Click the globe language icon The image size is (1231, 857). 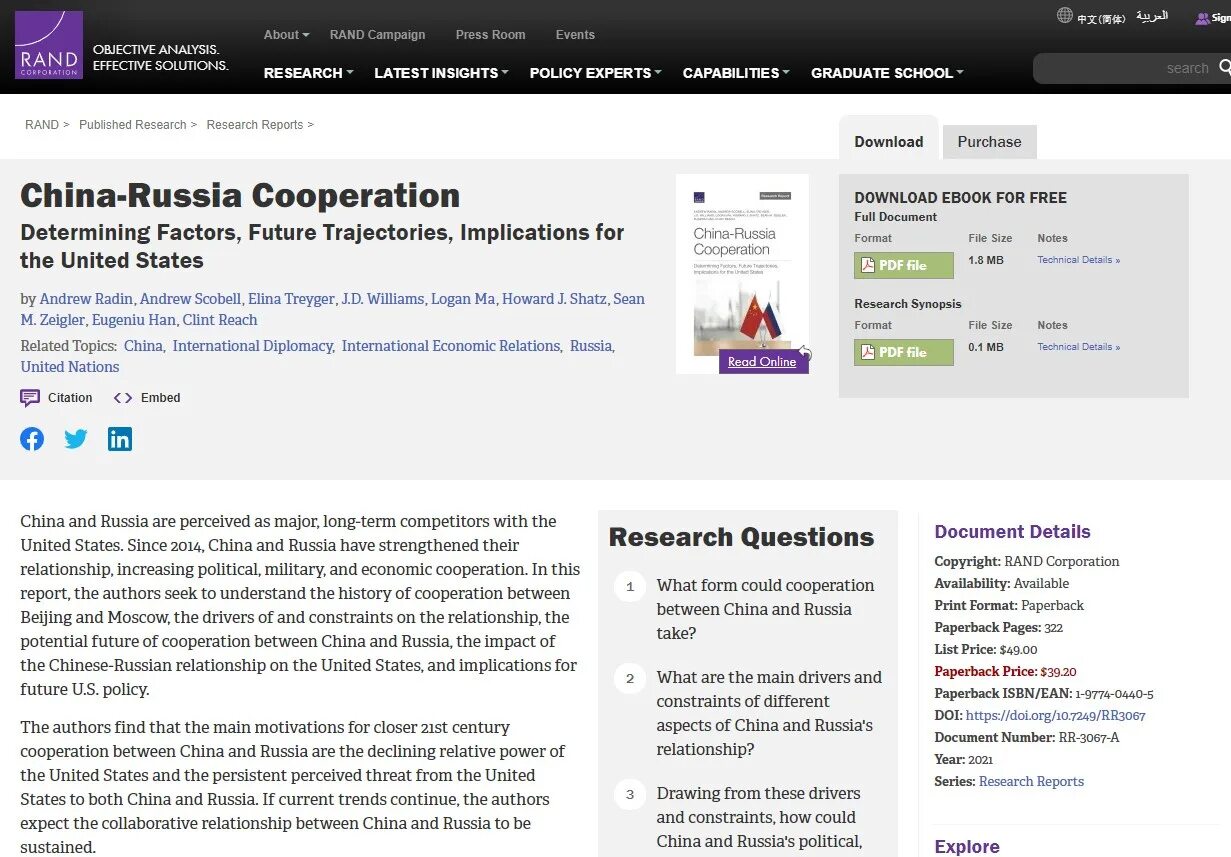(1065, 16)
